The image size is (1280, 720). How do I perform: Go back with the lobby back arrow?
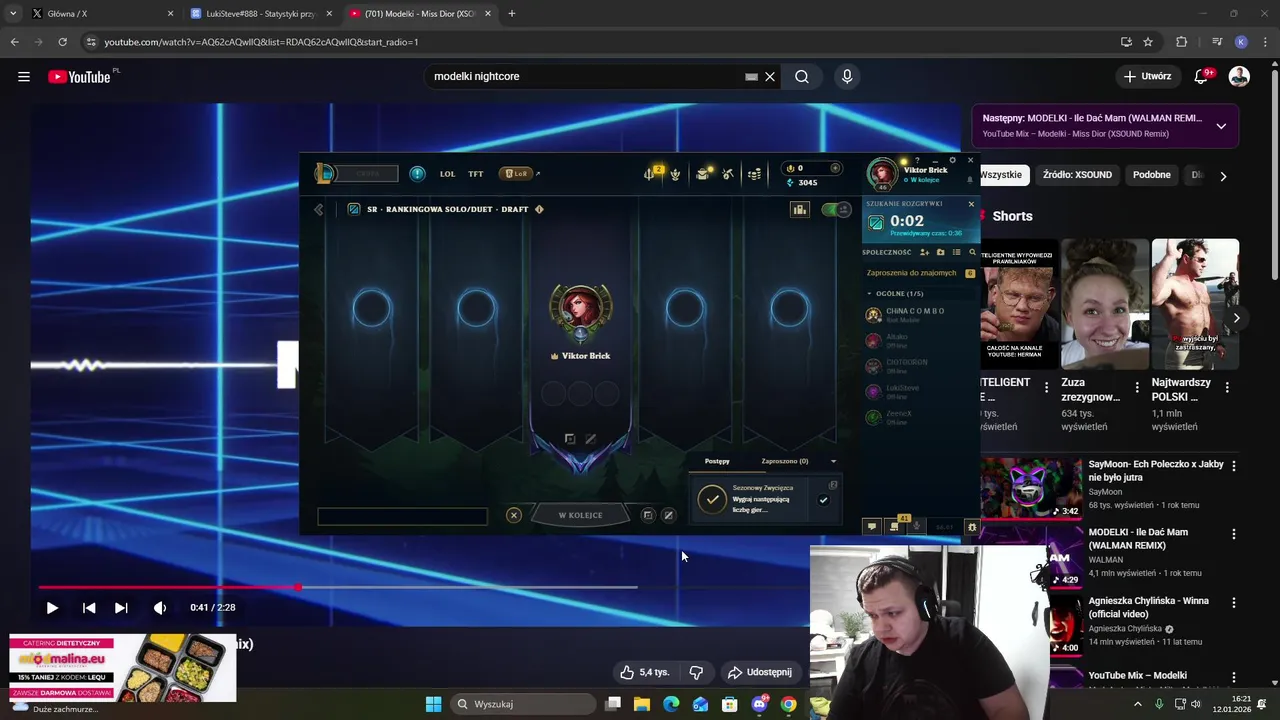click(319, 210)
